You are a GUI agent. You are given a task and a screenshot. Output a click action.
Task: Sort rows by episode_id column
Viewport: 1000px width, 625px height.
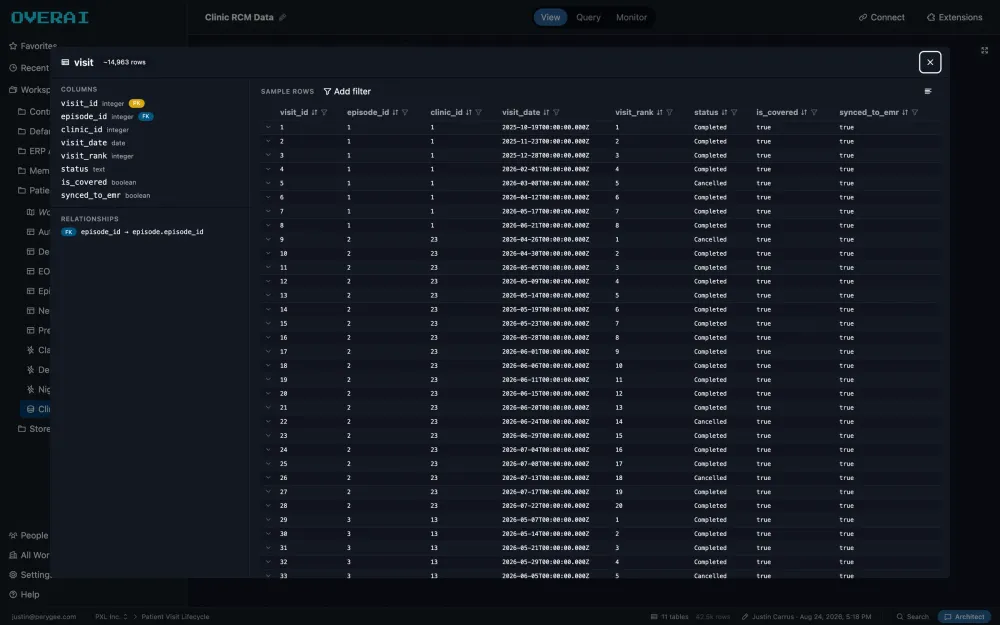[x=395, y=112]
